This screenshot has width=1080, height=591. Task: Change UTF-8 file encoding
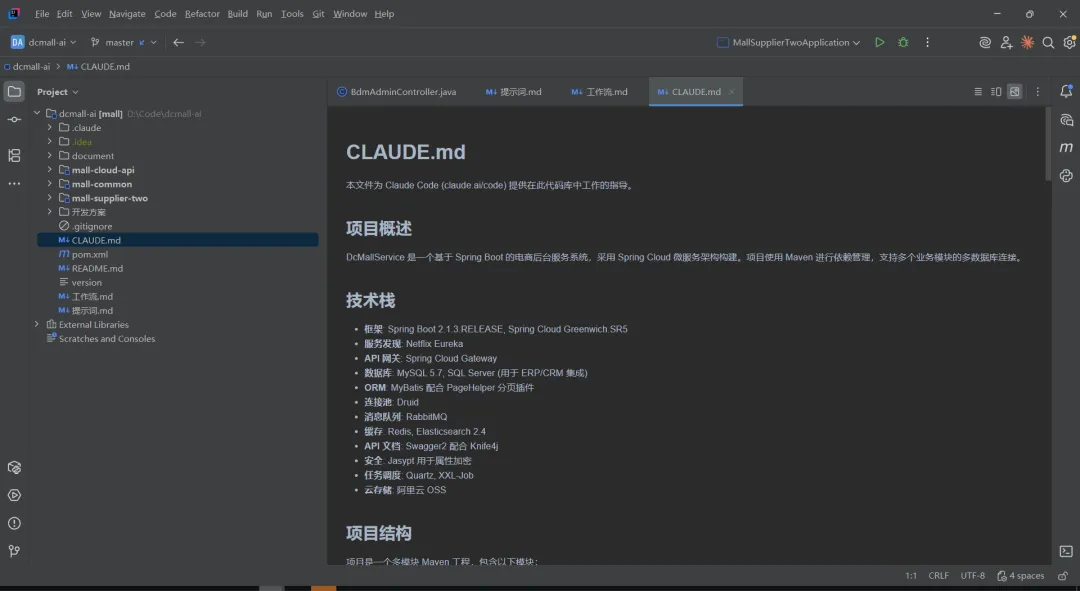[x=973, y=576]
